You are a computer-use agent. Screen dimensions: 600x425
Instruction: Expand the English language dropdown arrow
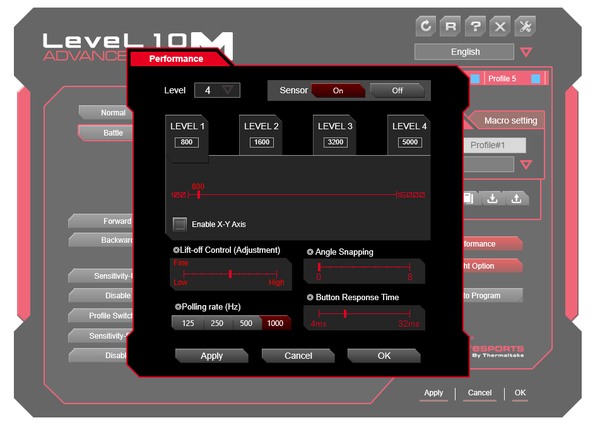pos(526,52)
